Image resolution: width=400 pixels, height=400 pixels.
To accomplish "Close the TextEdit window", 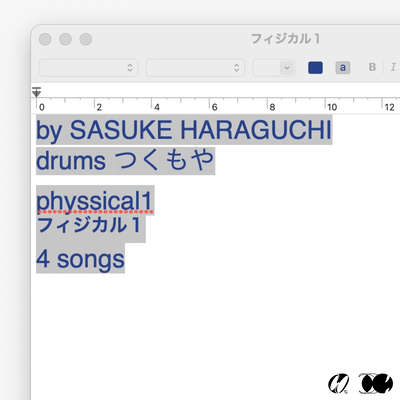I will 45,39.
